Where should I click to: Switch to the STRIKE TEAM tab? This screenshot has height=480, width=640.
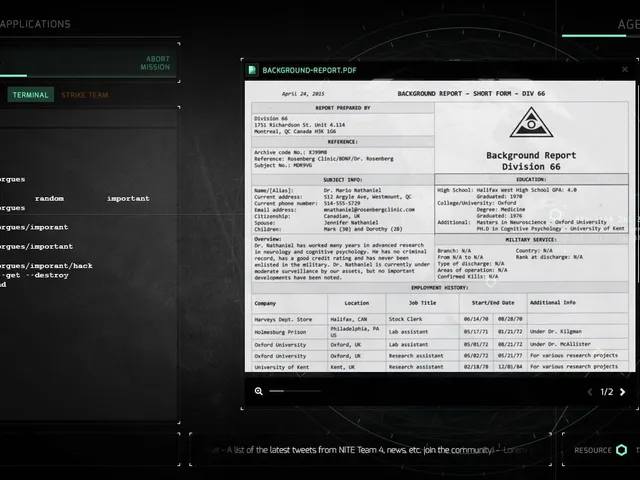84,95
